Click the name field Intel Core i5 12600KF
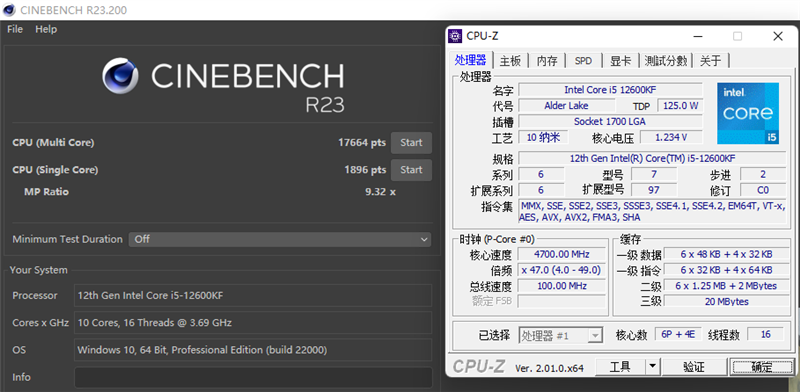The height and width of the screenshot is (392, 800). (610, 90)
